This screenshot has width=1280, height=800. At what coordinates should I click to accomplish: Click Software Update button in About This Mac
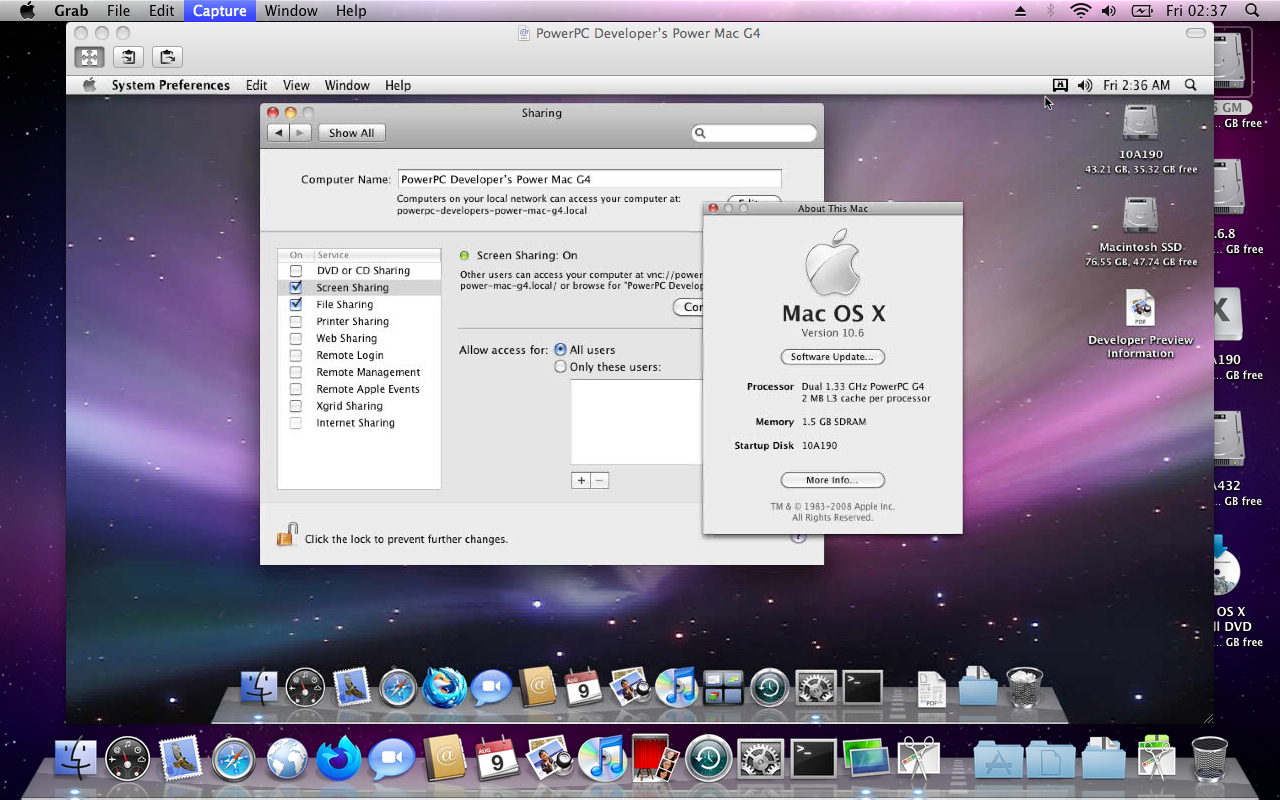point(832,357)
